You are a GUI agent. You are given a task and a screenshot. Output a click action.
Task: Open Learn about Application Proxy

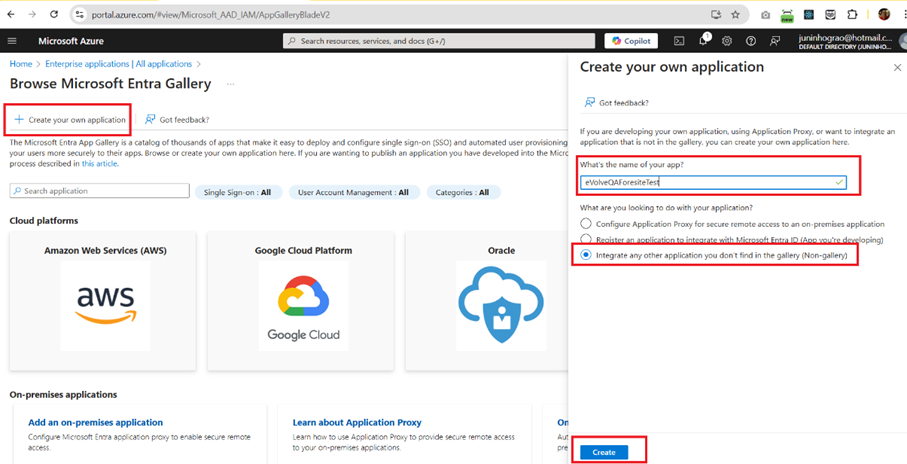point(357,422)
